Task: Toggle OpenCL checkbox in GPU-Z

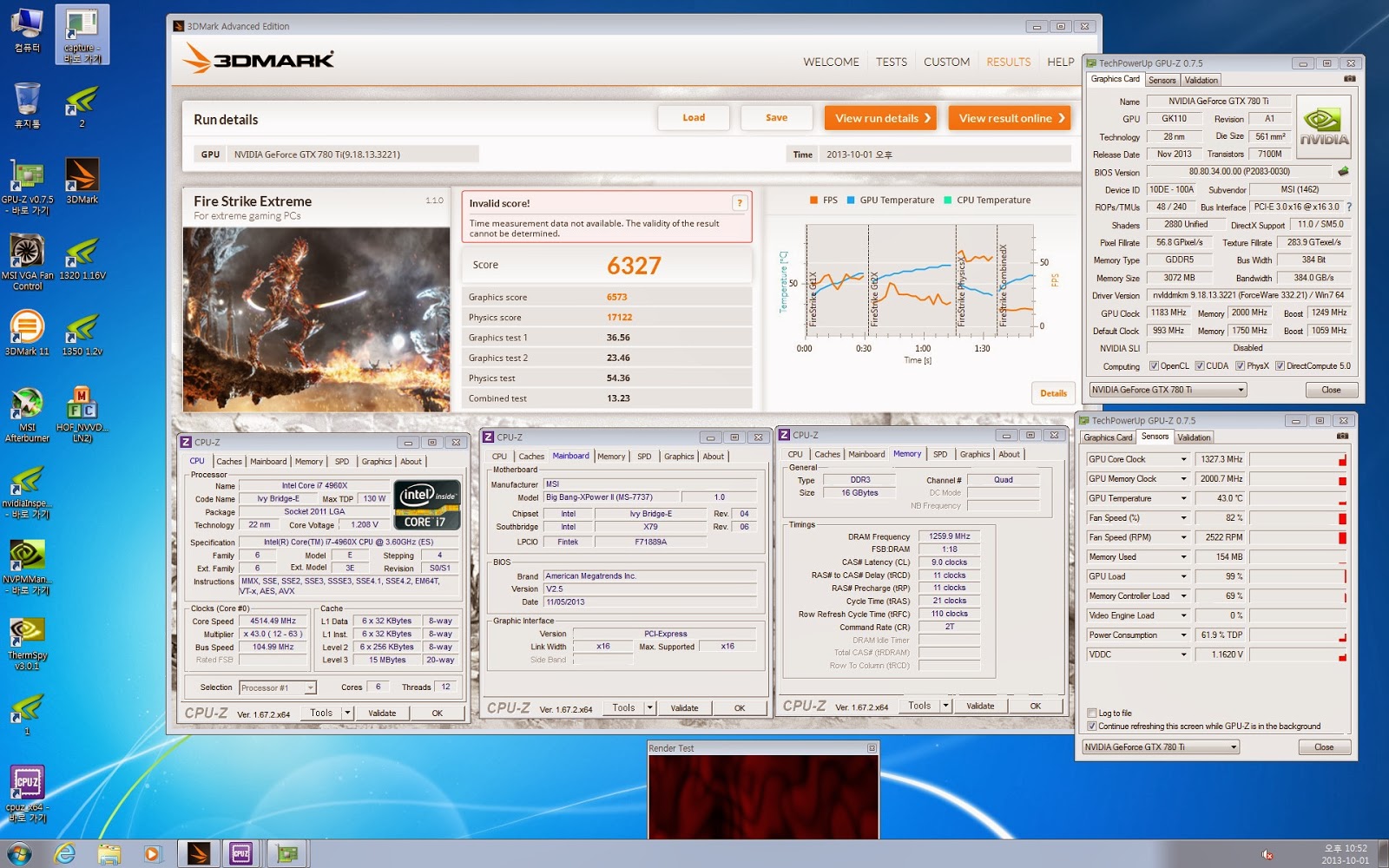Action: (x=1154, y=365)
